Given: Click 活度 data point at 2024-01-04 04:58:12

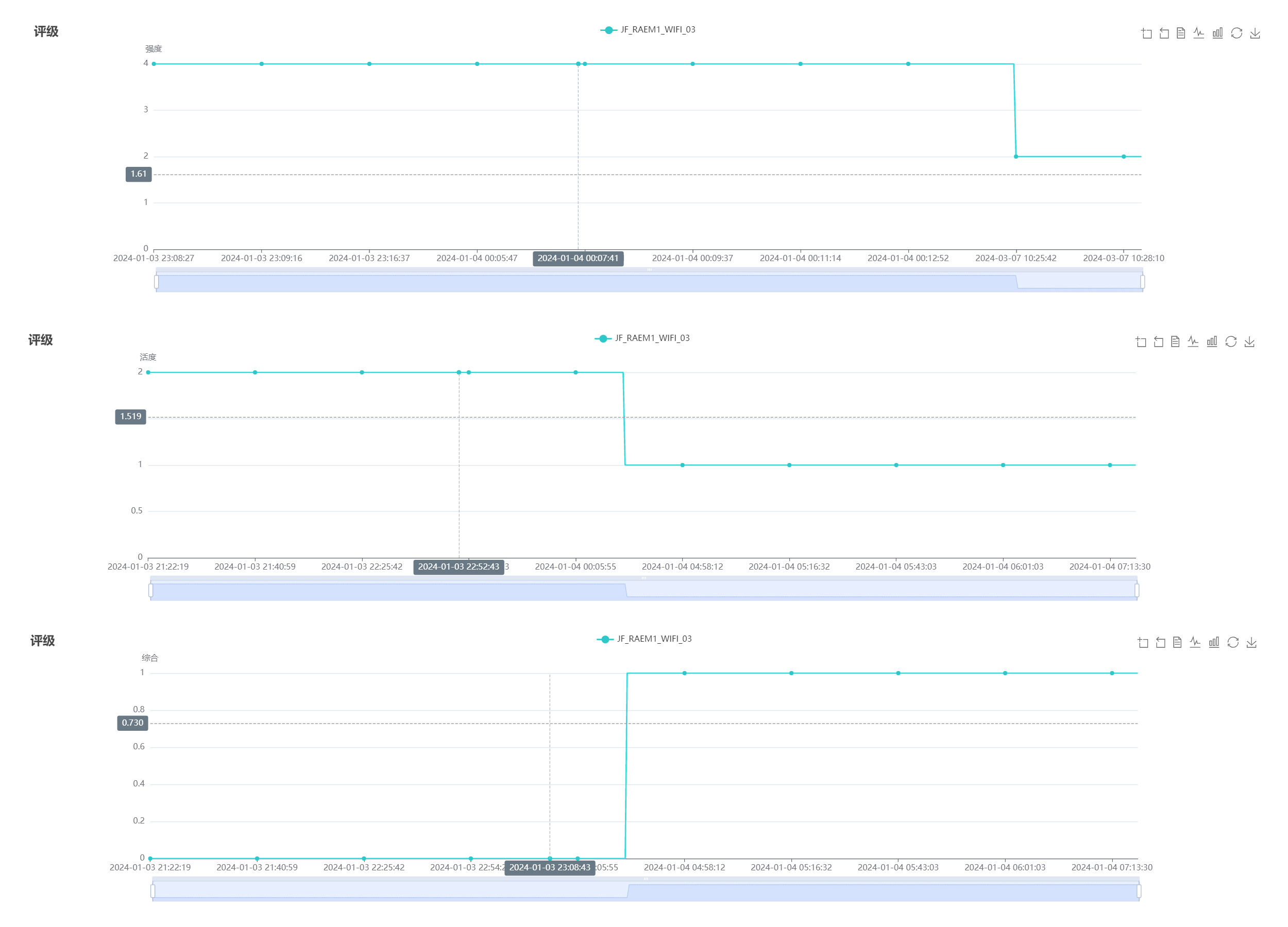Looking at the screenshot, I should point(683,466).
